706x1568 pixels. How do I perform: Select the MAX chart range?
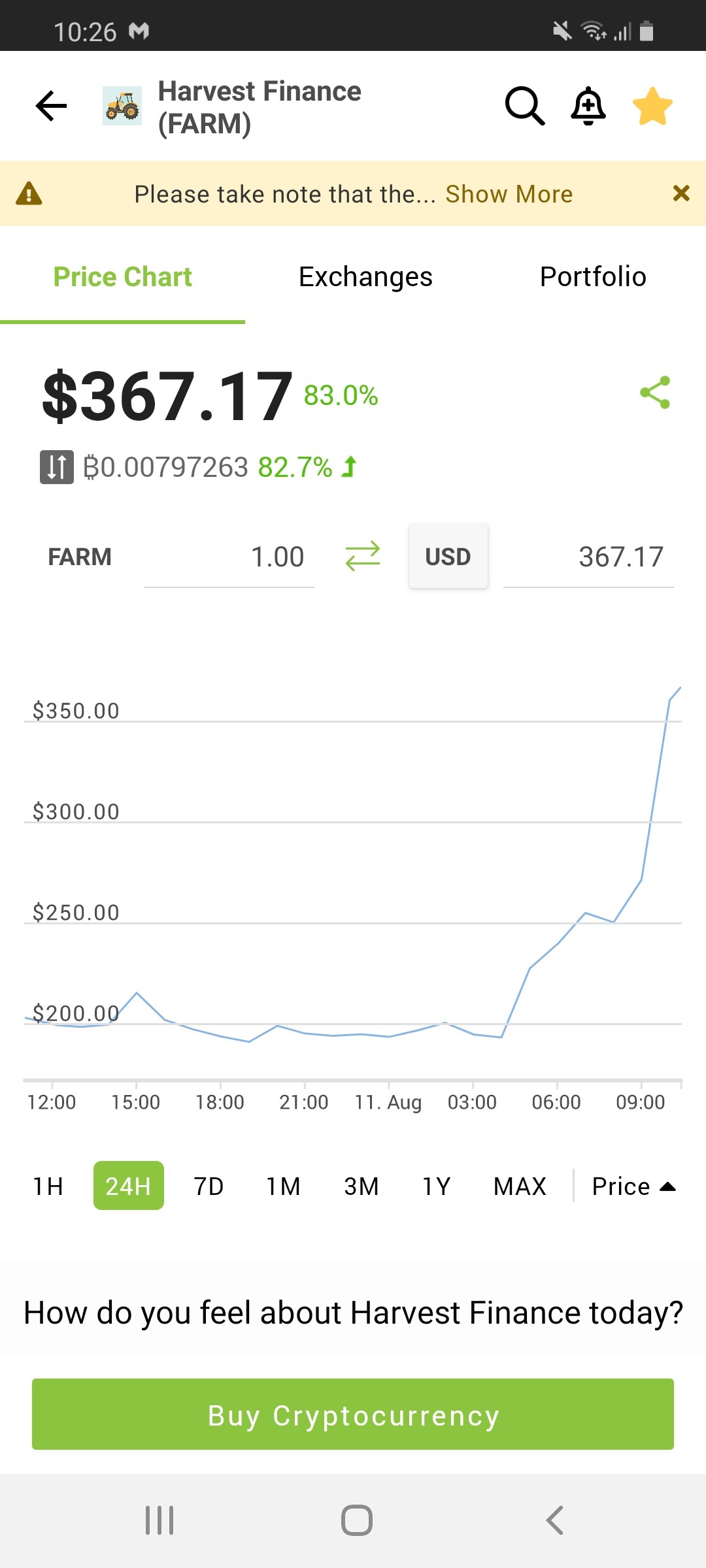pyautogui.click(x=520, y=1186)
